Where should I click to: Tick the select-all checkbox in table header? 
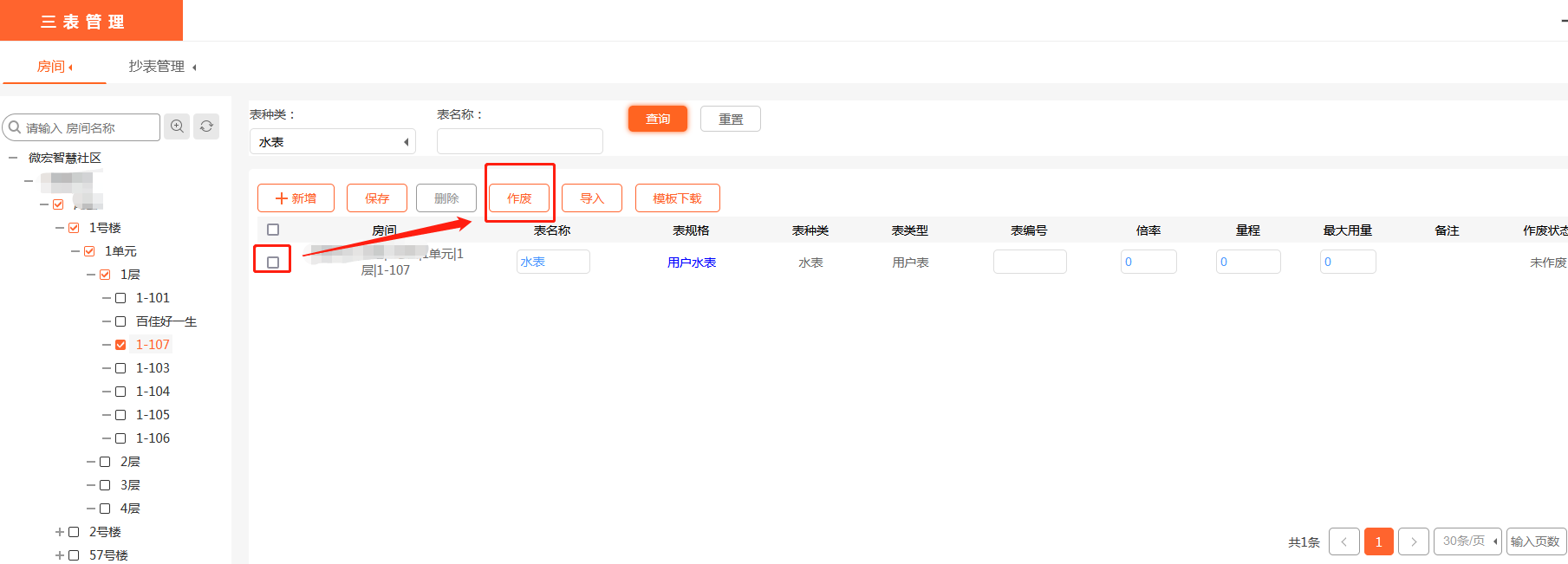[x=273, y=230]
